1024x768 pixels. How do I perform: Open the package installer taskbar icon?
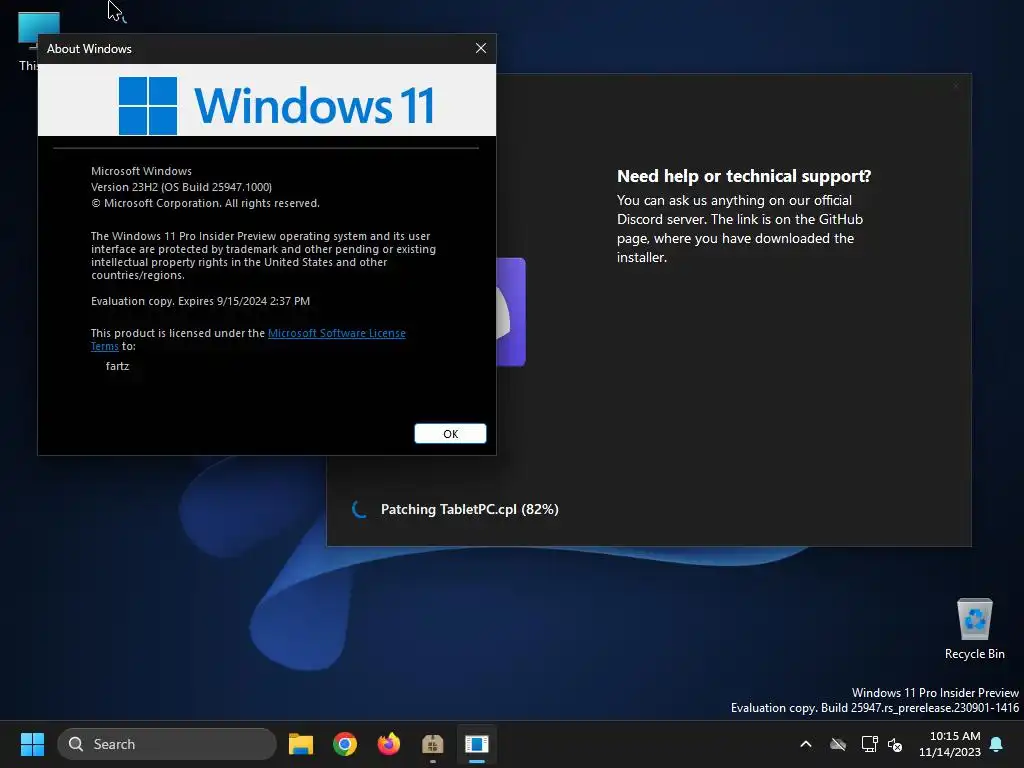click(432, 744)
